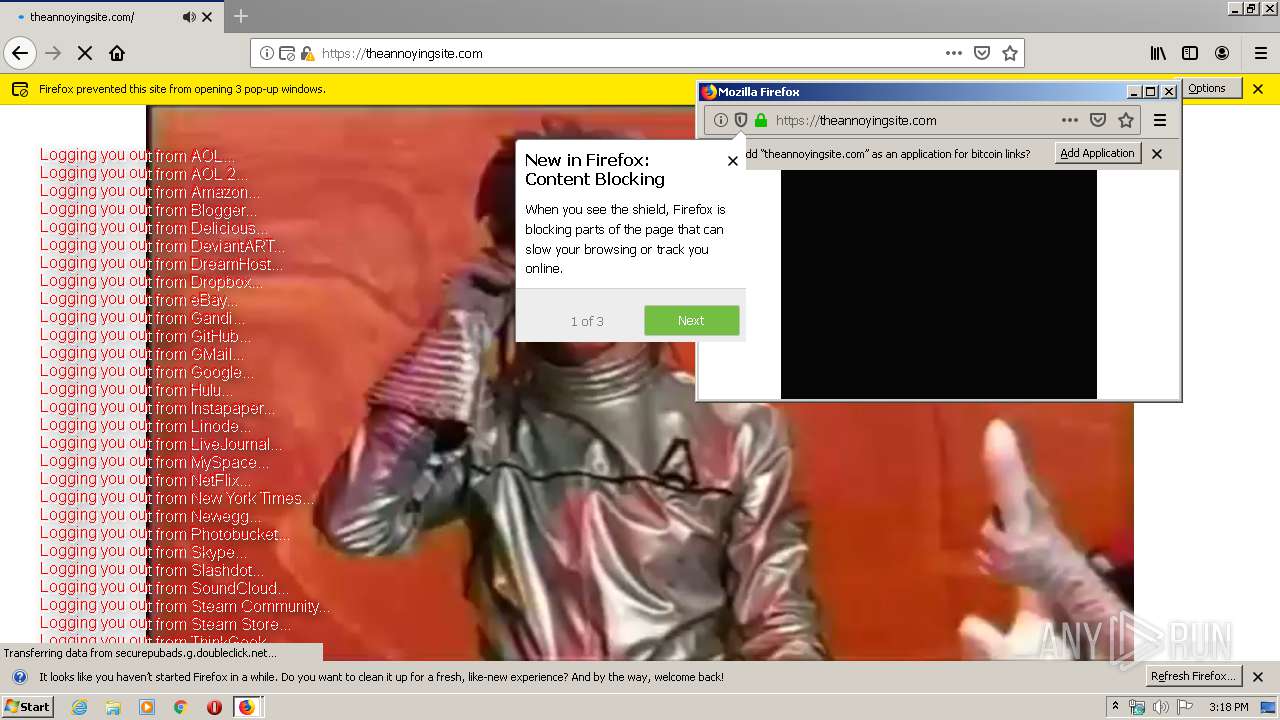Open Action Center flag icon

1185,707
